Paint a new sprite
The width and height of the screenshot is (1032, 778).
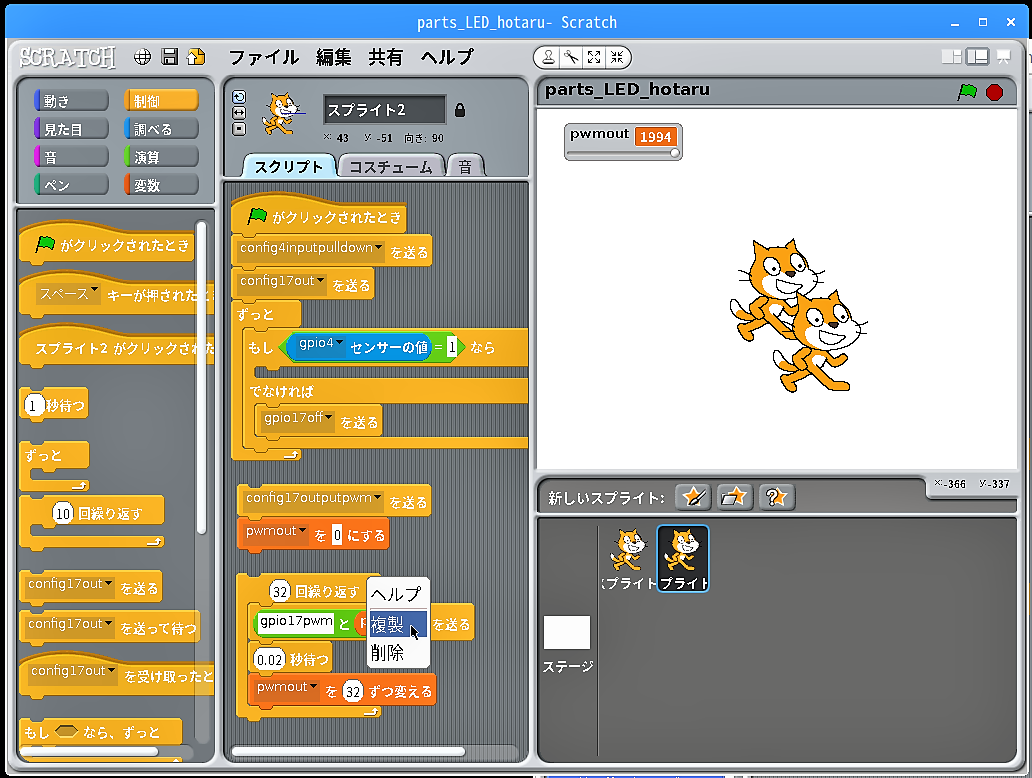pos(693,497)
